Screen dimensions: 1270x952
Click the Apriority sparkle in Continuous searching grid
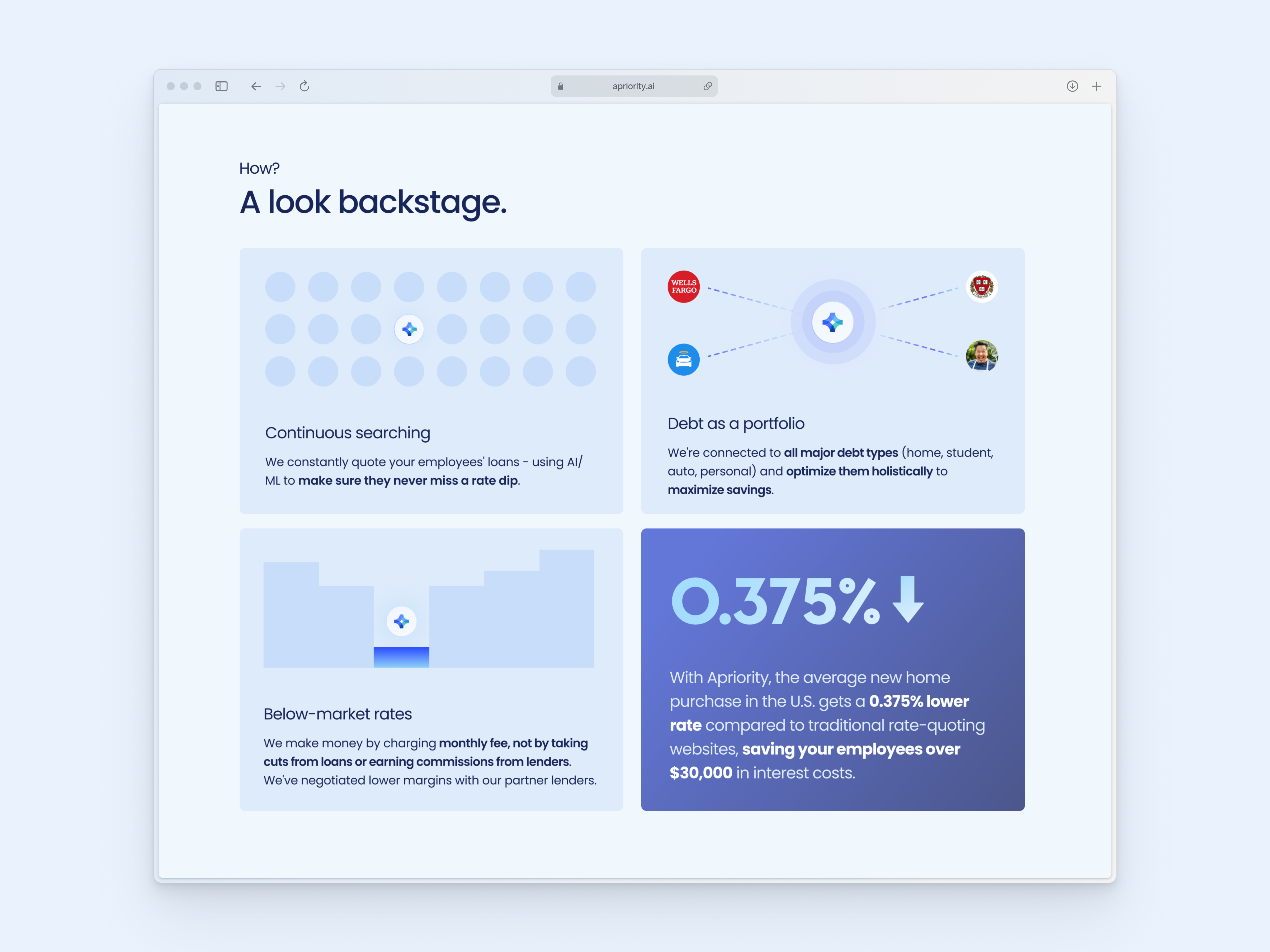(409, 329)
